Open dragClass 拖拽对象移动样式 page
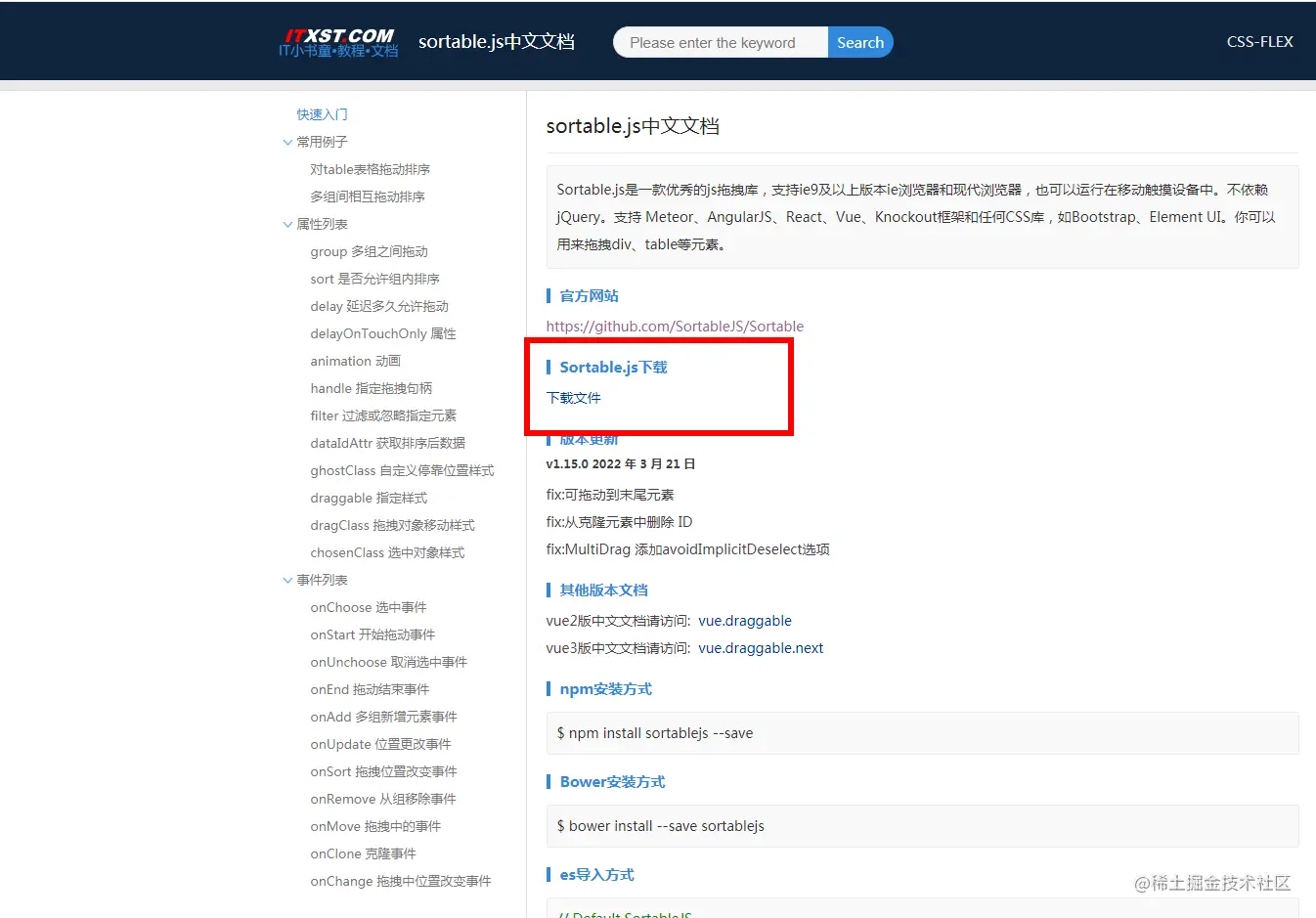The image size is (1316, 918). pos(393,525)
